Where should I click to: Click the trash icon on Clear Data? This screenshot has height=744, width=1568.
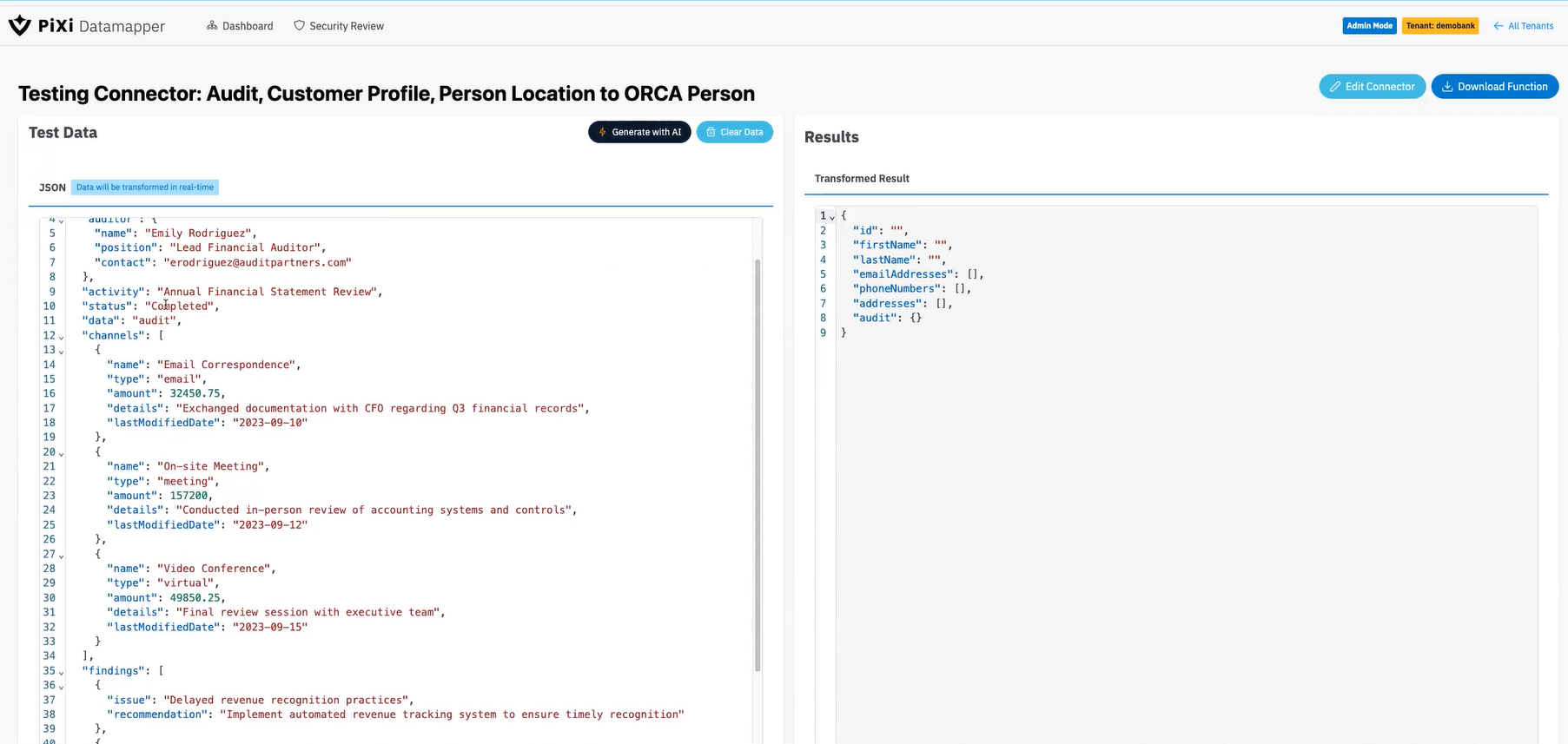coord(711,132)
